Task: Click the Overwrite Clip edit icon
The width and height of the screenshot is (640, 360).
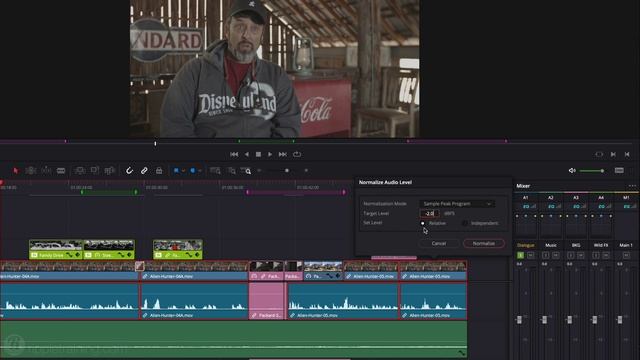Action: [x=95, y=171]
